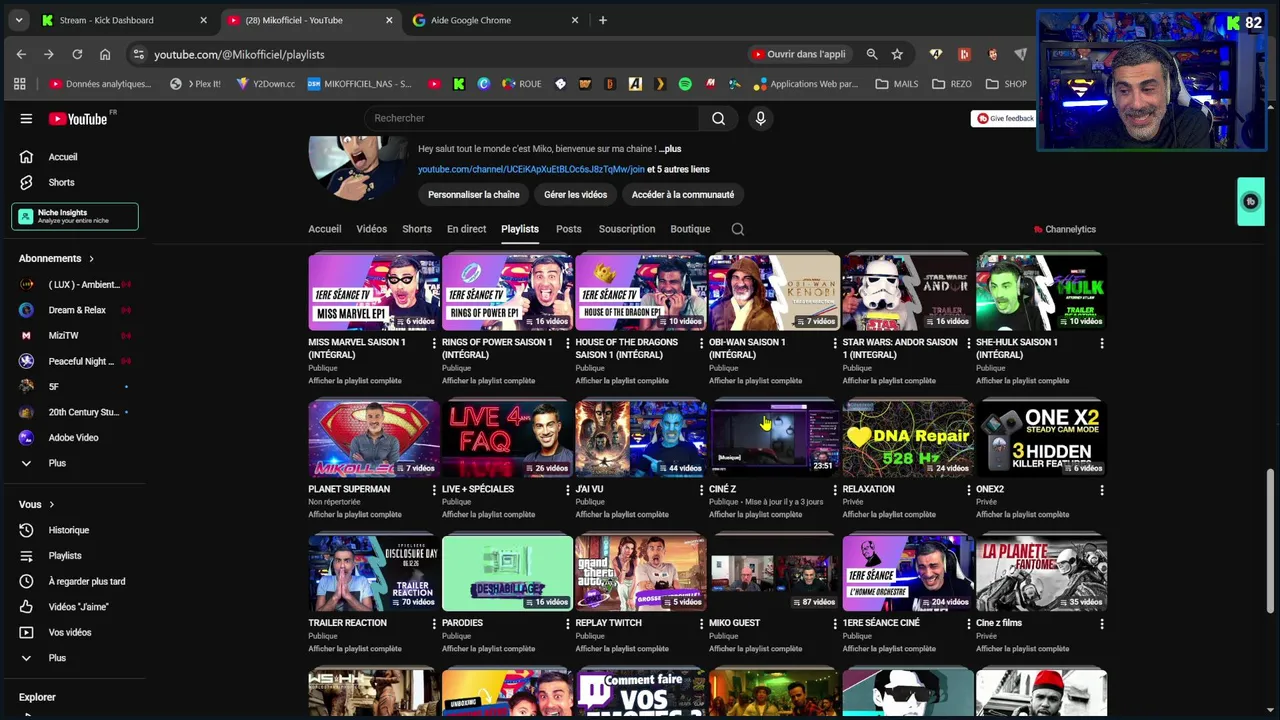The height and width of the screenshot is (720, 1280).
Task: Click Personnaliser la chaîne button
Action: [x=473, y=195]
